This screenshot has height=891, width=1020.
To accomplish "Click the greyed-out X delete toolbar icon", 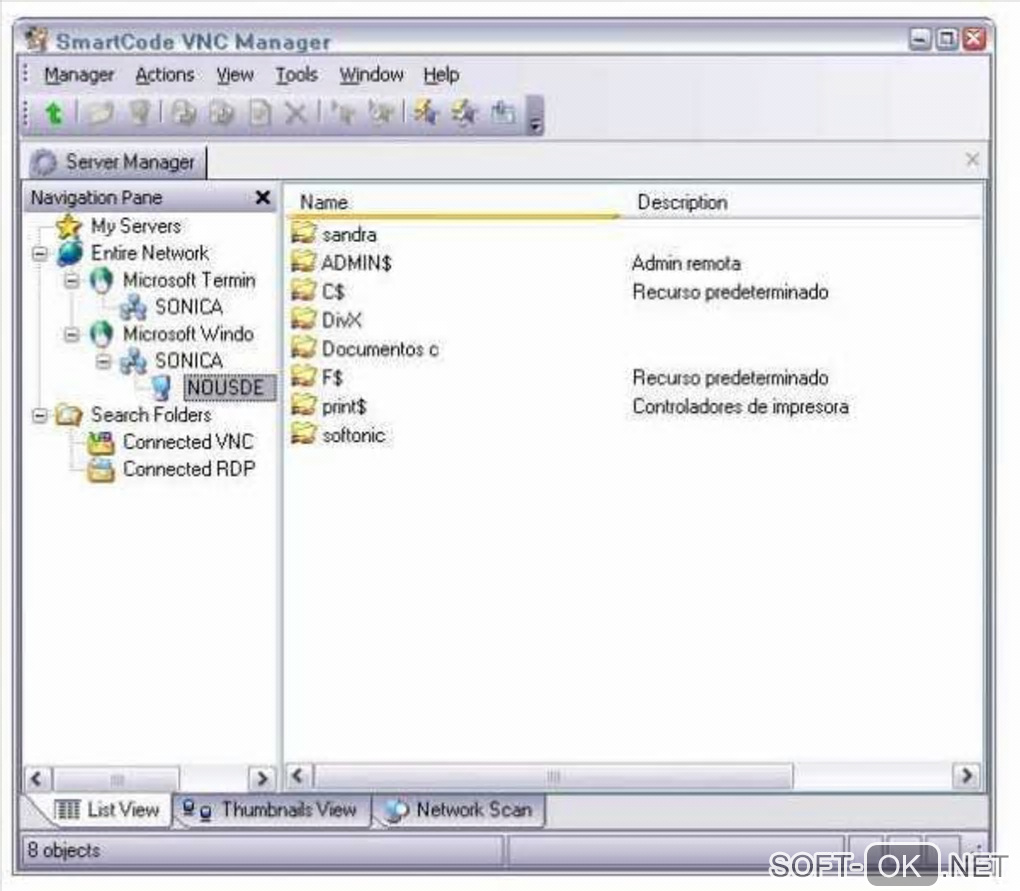I will (296, 114).
